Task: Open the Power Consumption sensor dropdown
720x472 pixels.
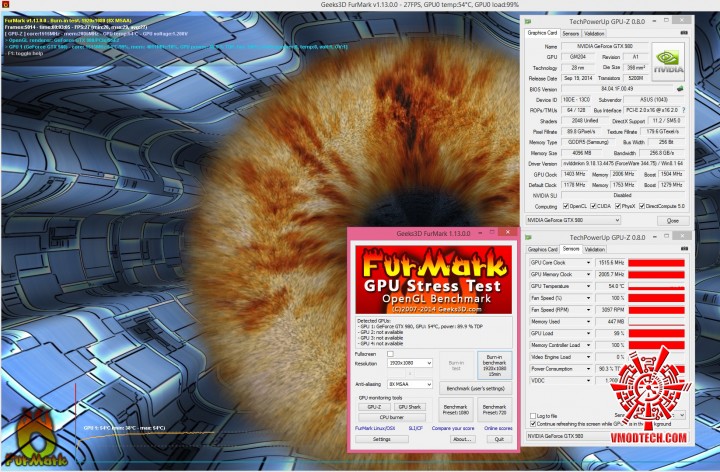Action: pos(588,369)
